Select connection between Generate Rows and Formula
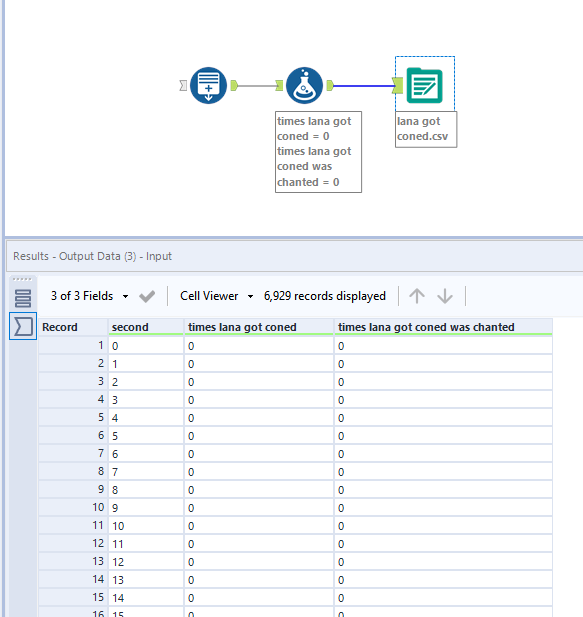Screen dimensions: 583x617 click(256, 85)
